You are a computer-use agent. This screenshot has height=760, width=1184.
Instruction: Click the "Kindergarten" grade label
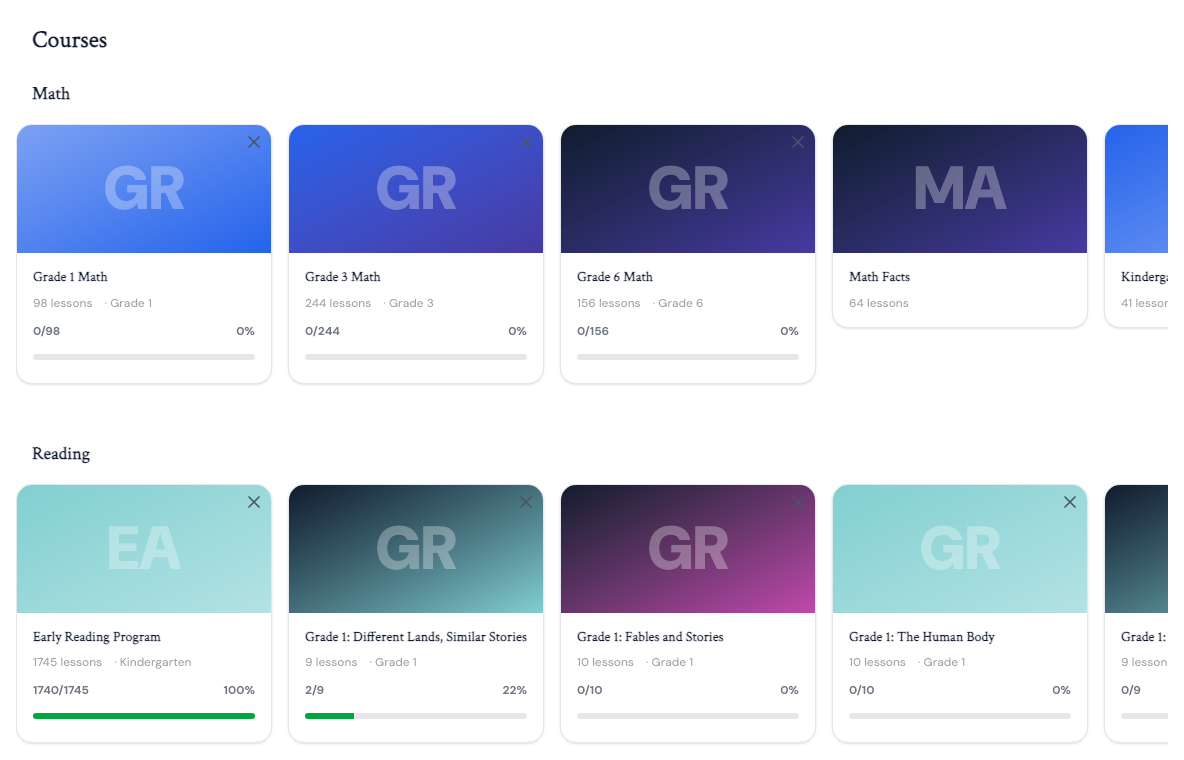pos(156,663)
